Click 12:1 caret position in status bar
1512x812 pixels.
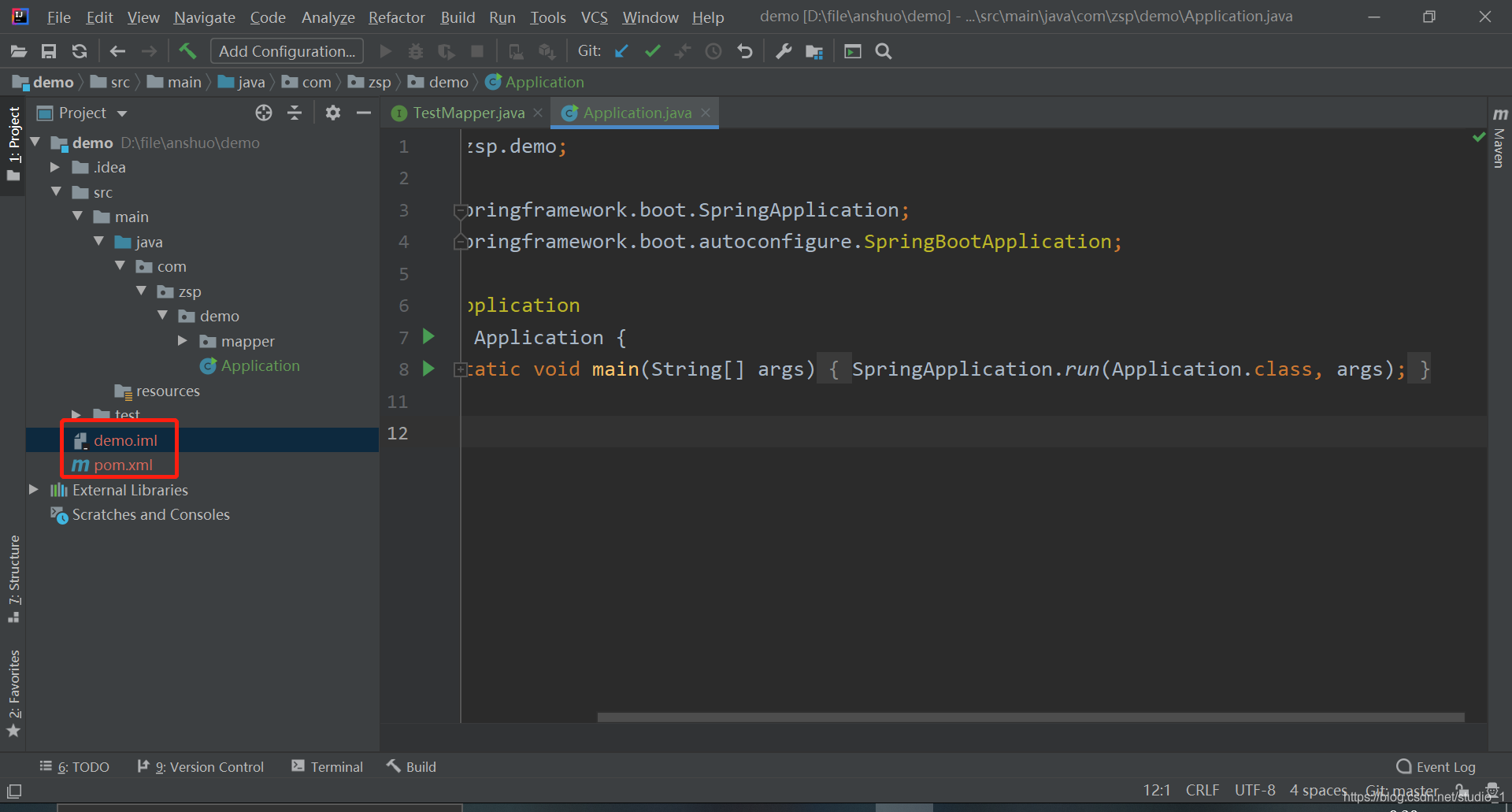1157,790
